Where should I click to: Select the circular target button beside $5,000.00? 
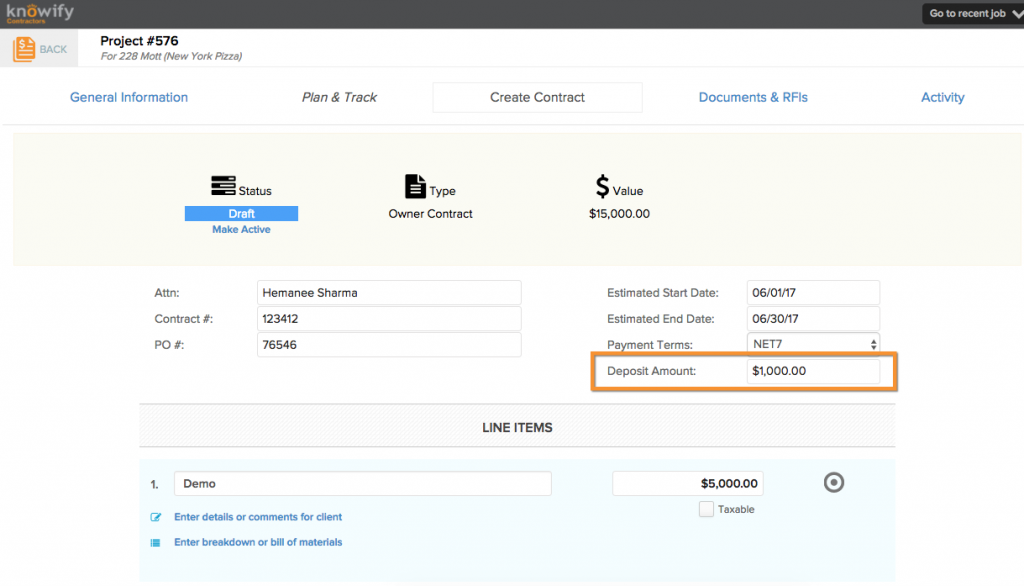(x=833, y=482)
